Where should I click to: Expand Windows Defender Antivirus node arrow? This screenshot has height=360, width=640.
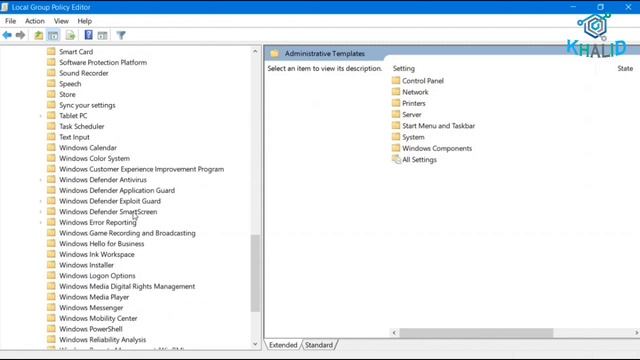click(40, 180)
